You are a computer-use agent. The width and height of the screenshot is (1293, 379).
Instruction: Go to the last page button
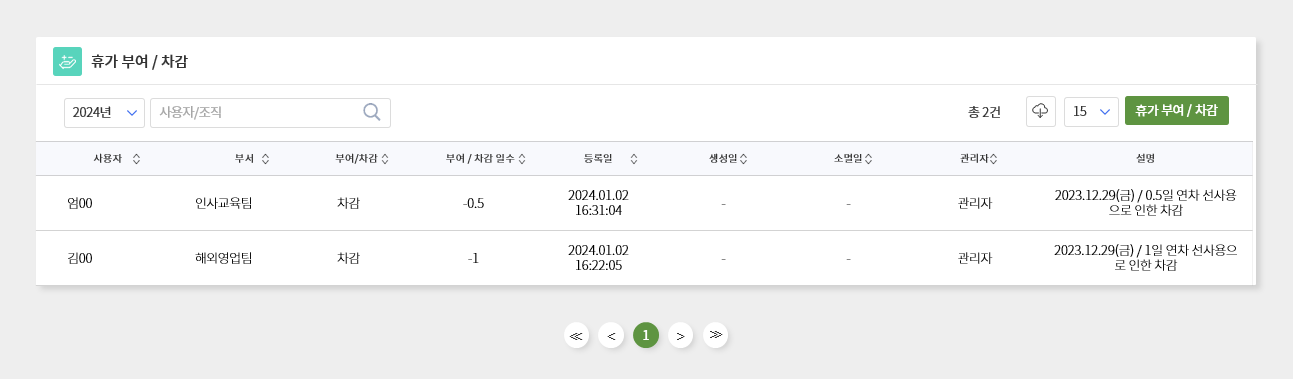pyautogui.click(x=715, y=335)
